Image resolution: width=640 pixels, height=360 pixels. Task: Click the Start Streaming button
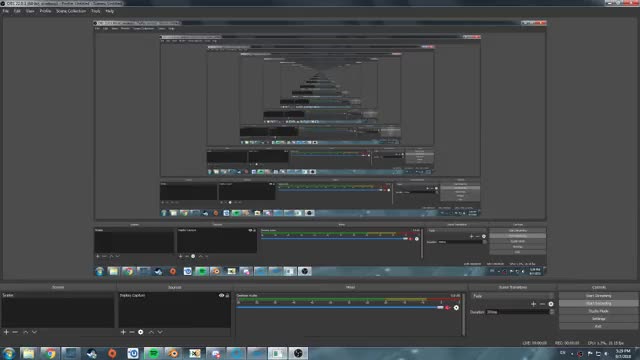click(598, 296)
